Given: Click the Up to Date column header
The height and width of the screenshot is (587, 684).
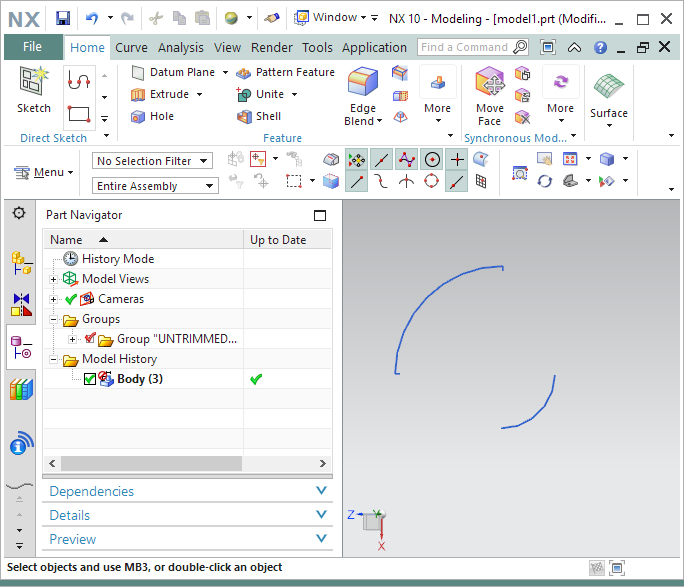Looking at the screenshot, I should coord(278,240).
